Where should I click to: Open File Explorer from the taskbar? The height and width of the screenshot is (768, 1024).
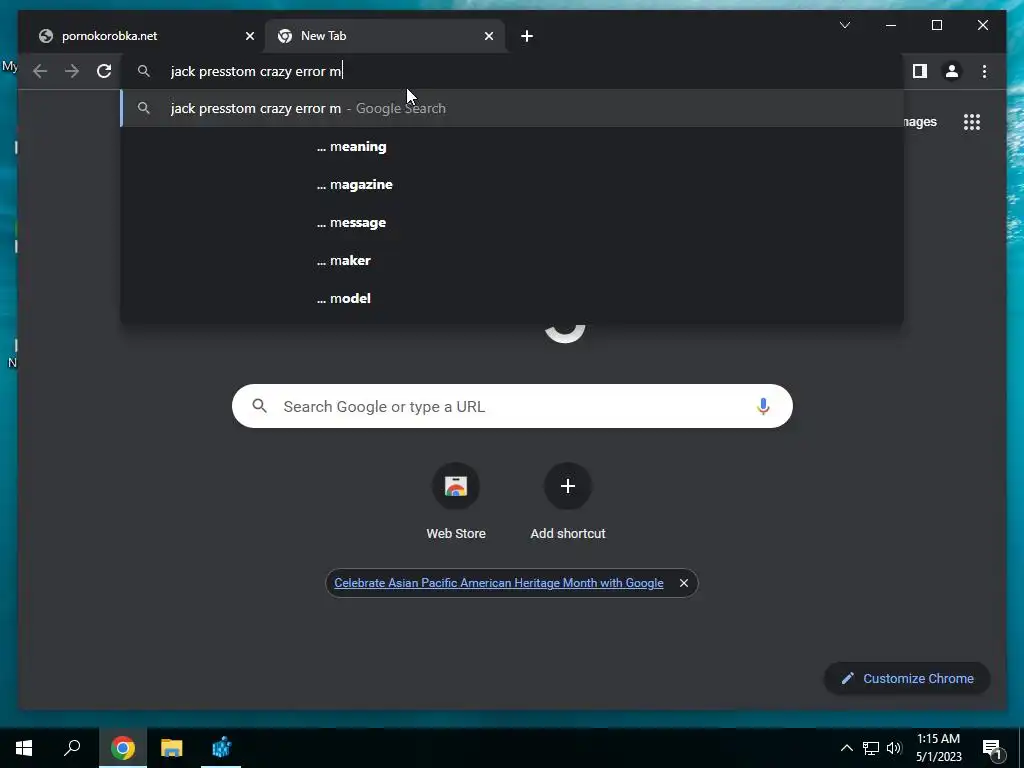pyautogui.click(x=172, y=748)
